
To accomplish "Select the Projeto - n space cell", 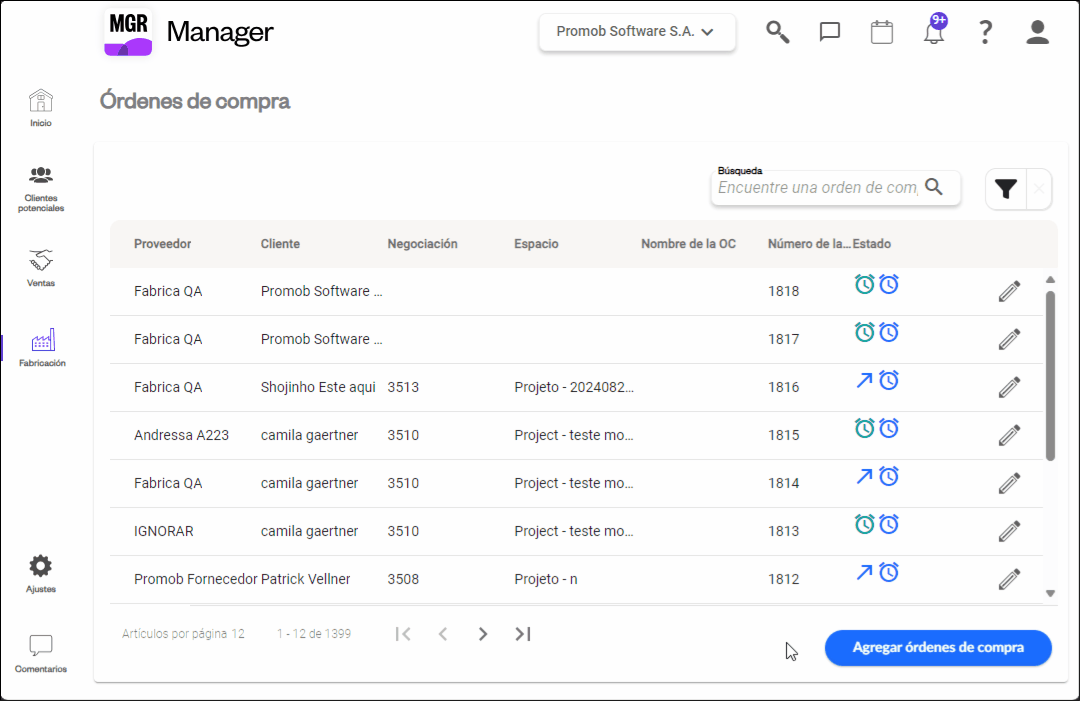I will [546, 579].
